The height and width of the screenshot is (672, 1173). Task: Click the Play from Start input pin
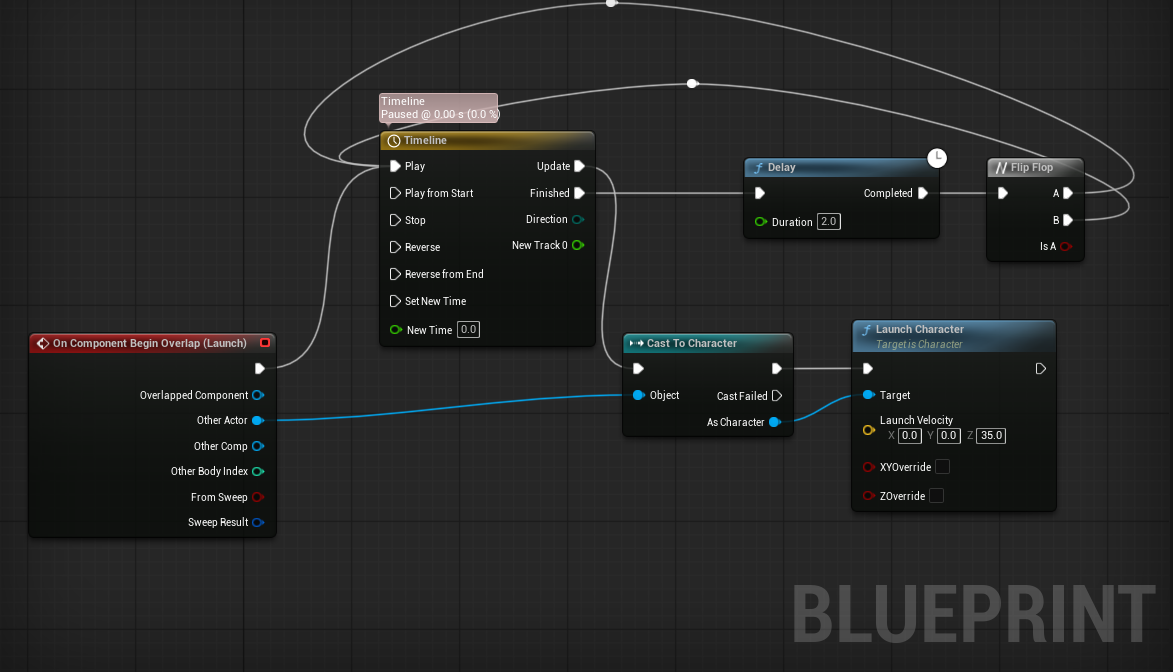[395, 193]
